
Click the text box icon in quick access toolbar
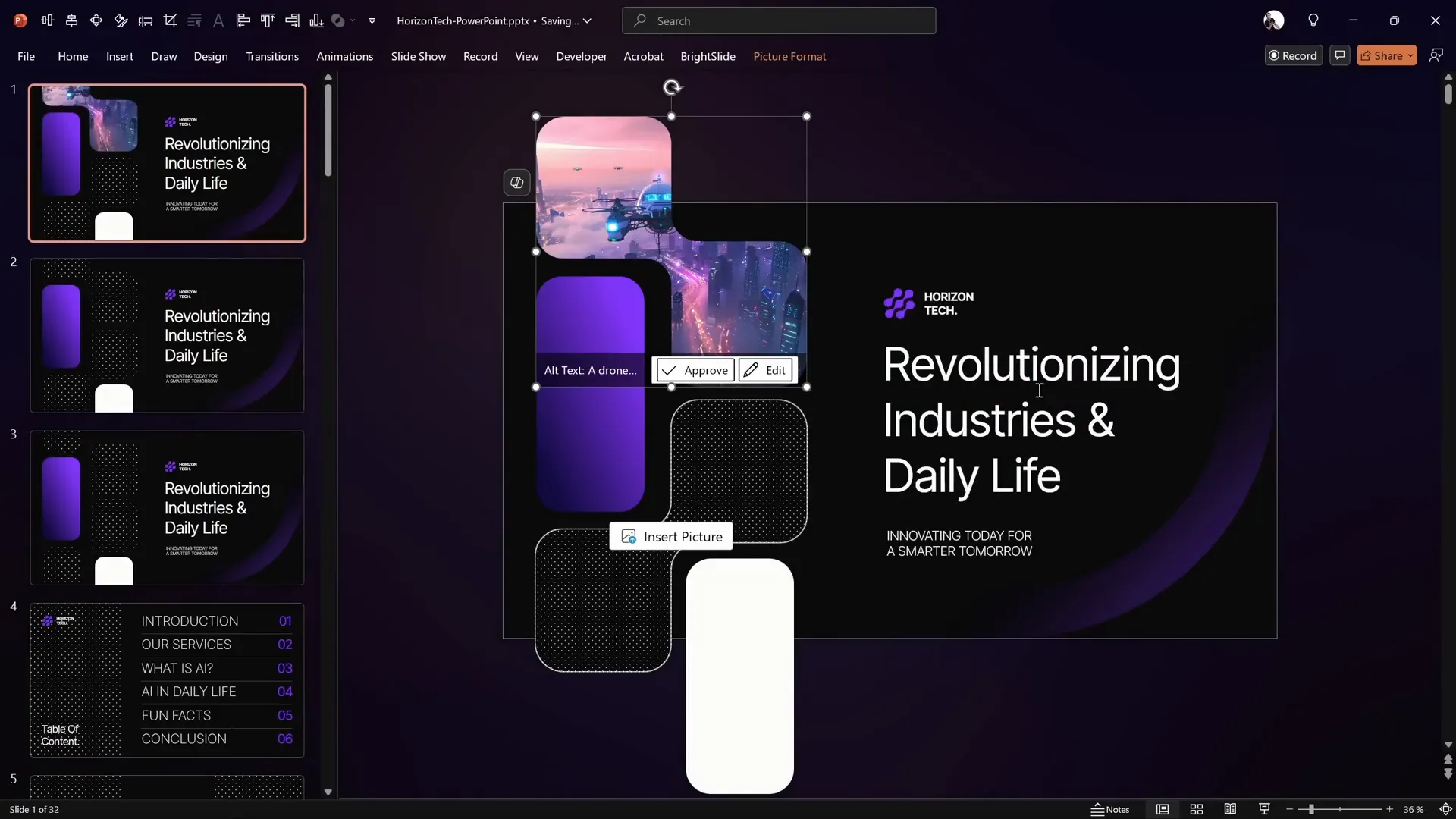click(146, 20)
